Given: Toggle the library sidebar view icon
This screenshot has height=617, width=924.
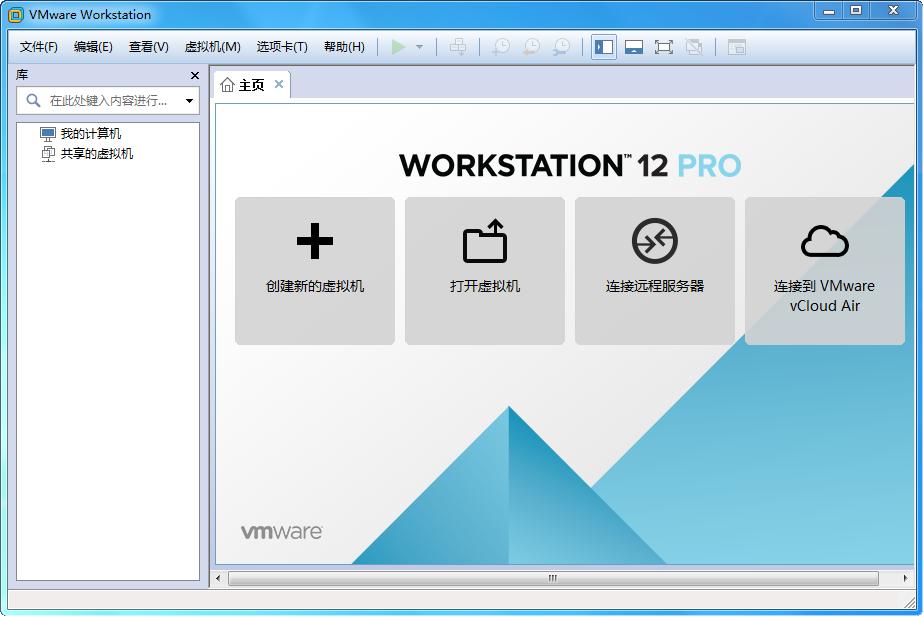Looking at the screenshot, I should click(604, 47).
